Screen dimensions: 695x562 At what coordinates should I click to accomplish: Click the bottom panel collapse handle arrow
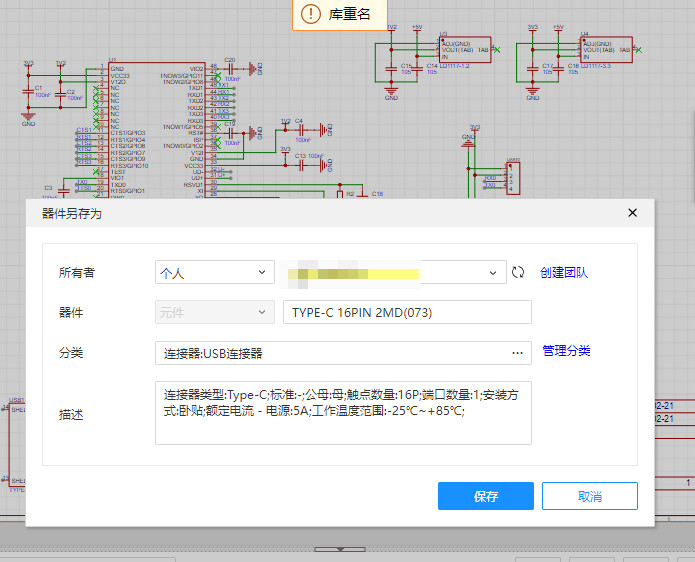(x=339, y=549)
